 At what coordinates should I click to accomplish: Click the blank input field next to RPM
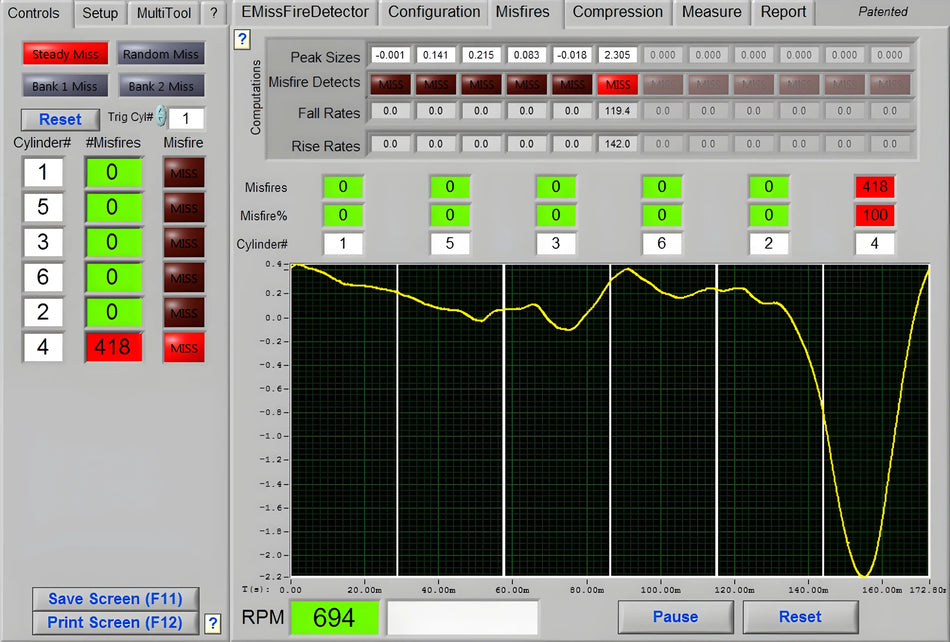tap(463, 617)
